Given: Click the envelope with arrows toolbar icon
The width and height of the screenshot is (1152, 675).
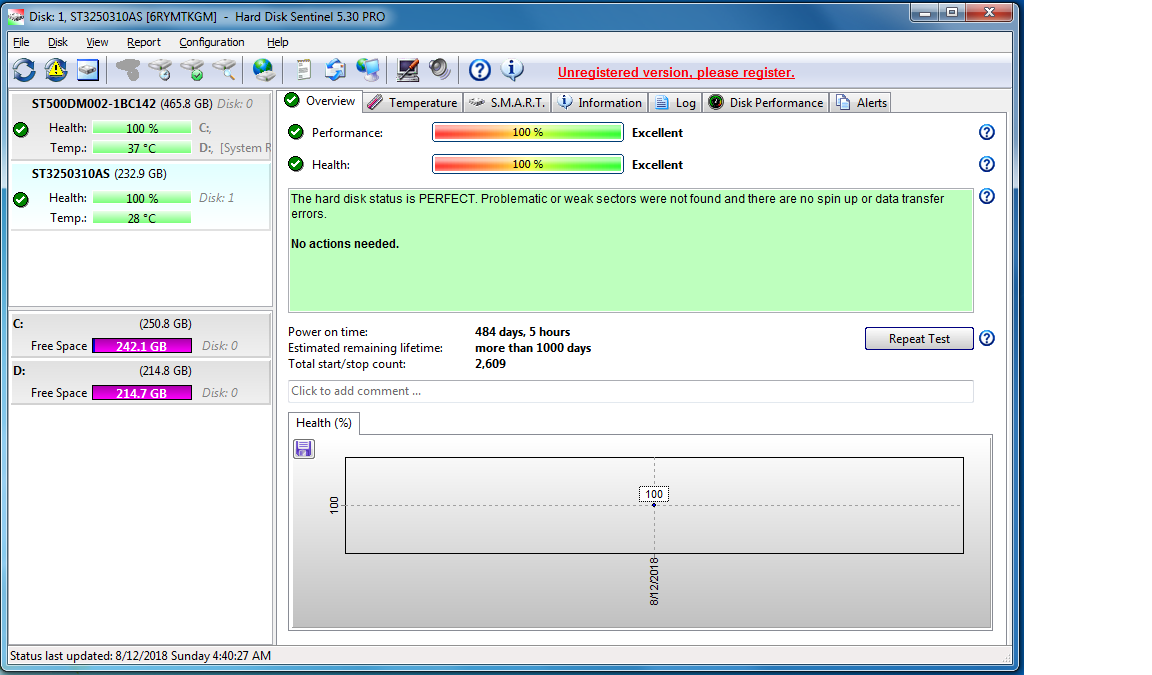Looking at the screenshot, I should (335, 71).
